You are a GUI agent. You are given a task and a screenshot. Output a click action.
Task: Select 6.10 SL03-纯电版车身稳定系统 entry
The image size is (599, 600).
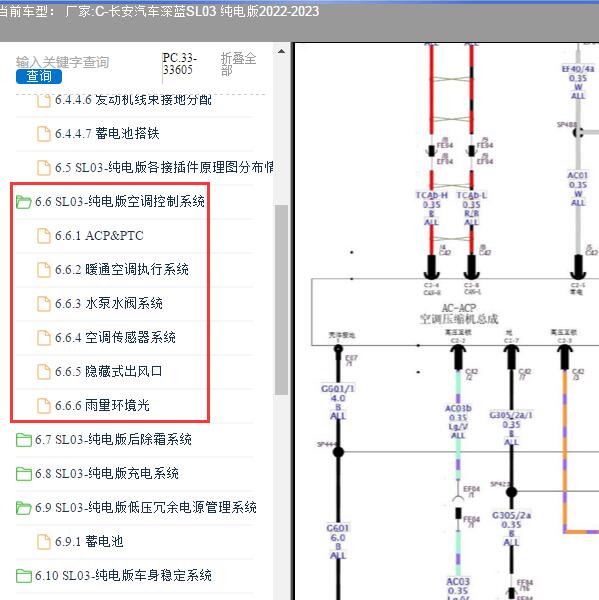click(x=123, y=575)
